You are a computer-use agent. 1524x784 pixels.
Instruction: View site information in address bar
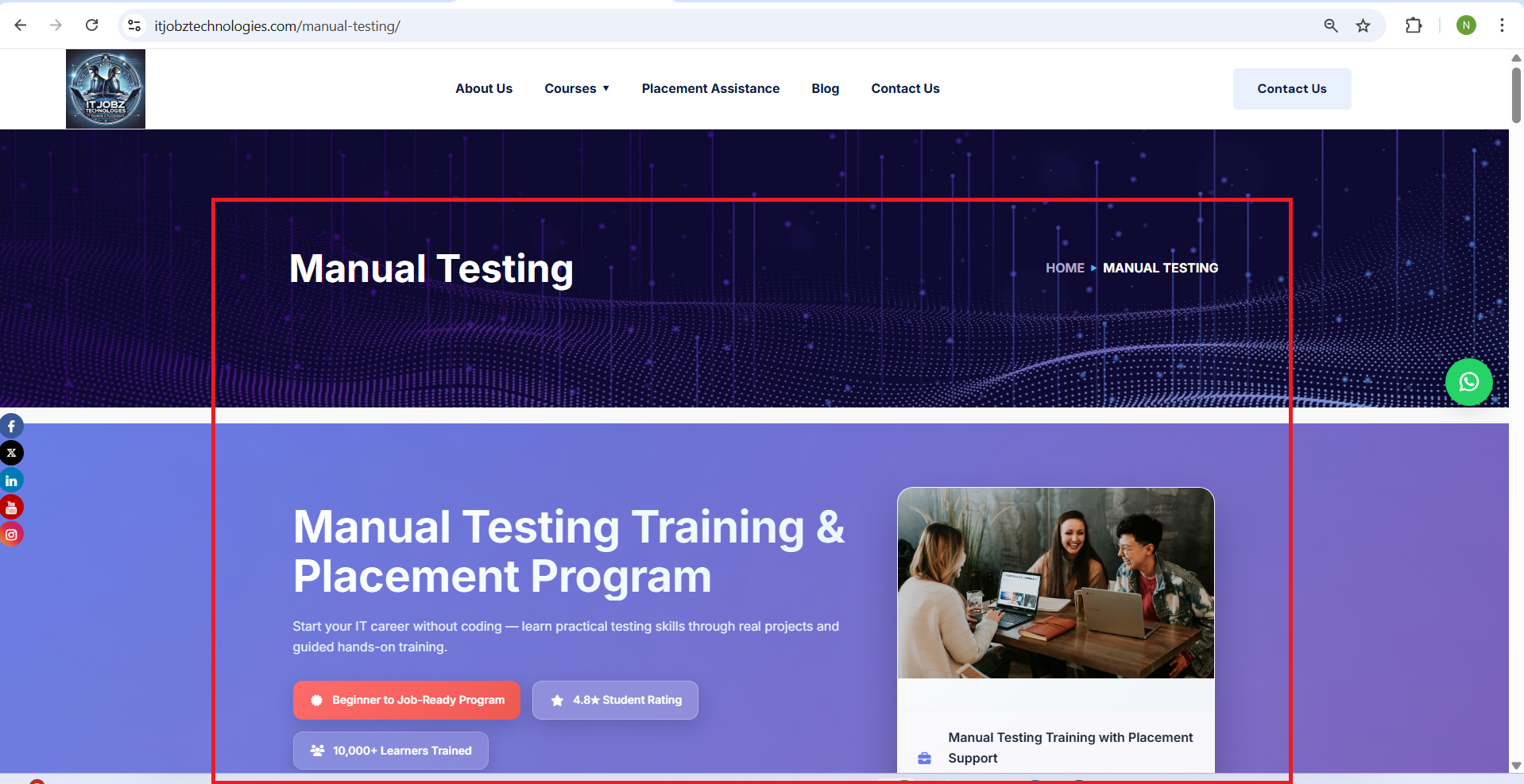(134, 25)
